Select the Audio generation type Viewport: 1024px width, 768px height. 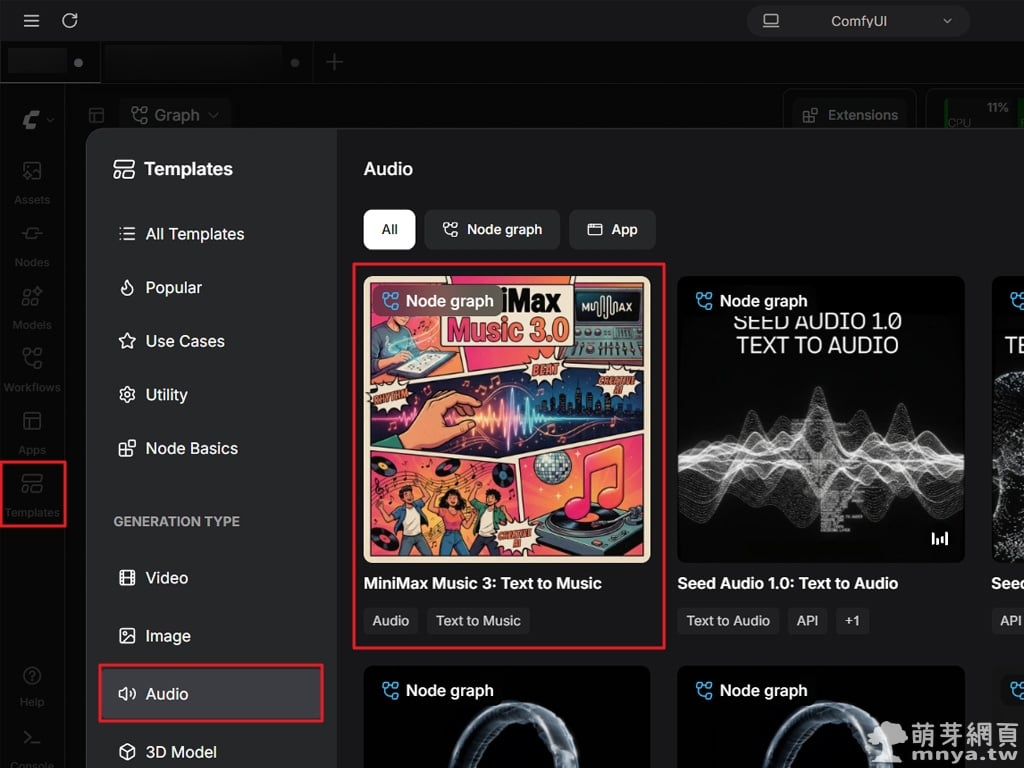(x=210, y=694)
